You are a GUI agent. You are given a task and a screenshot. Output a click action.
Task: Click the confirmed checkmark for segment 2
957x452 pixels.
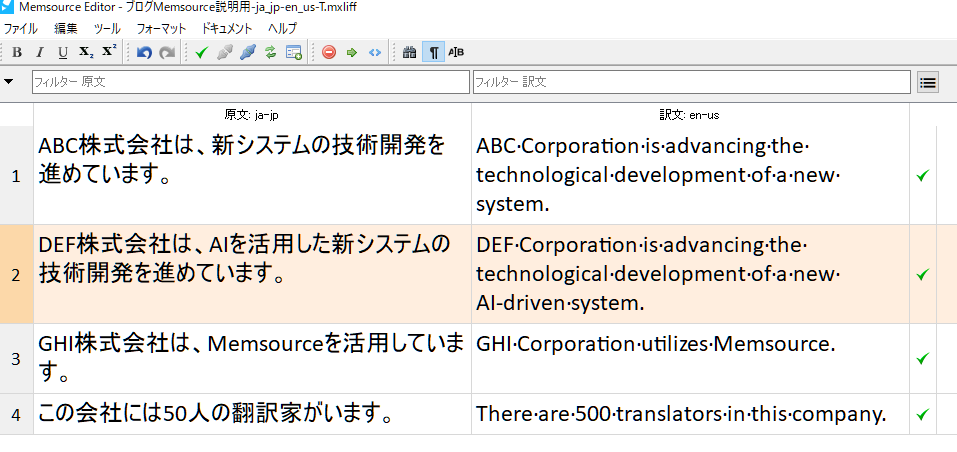pos(923,274)
